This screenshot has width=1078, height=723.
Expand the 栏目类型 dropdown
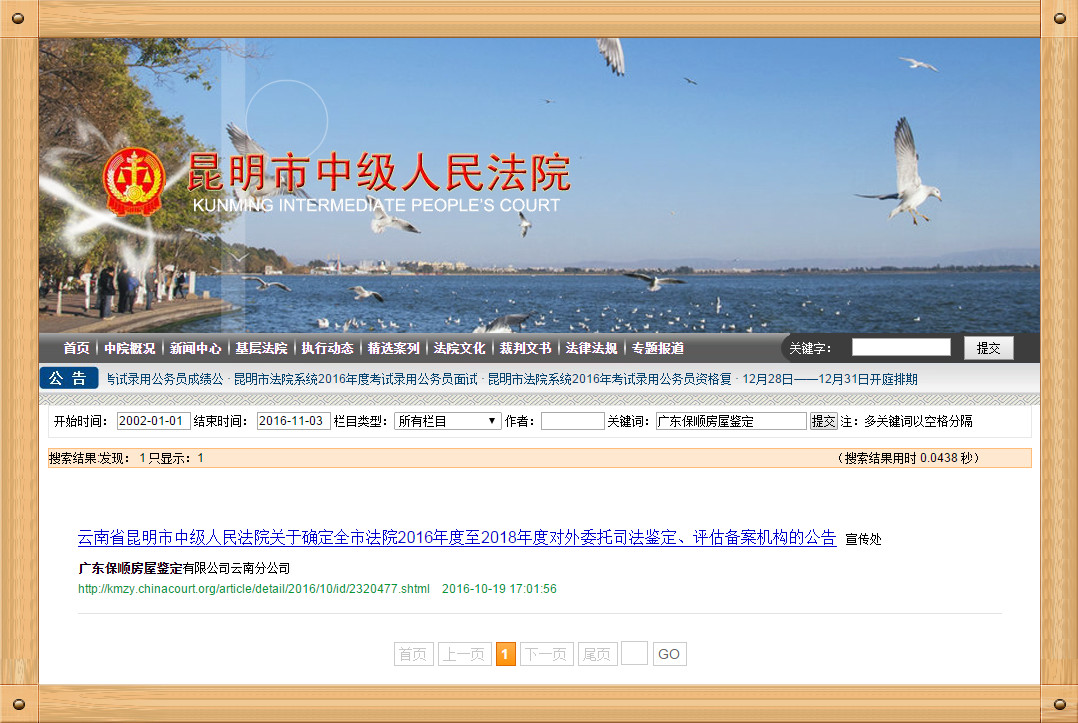(447, 421)
